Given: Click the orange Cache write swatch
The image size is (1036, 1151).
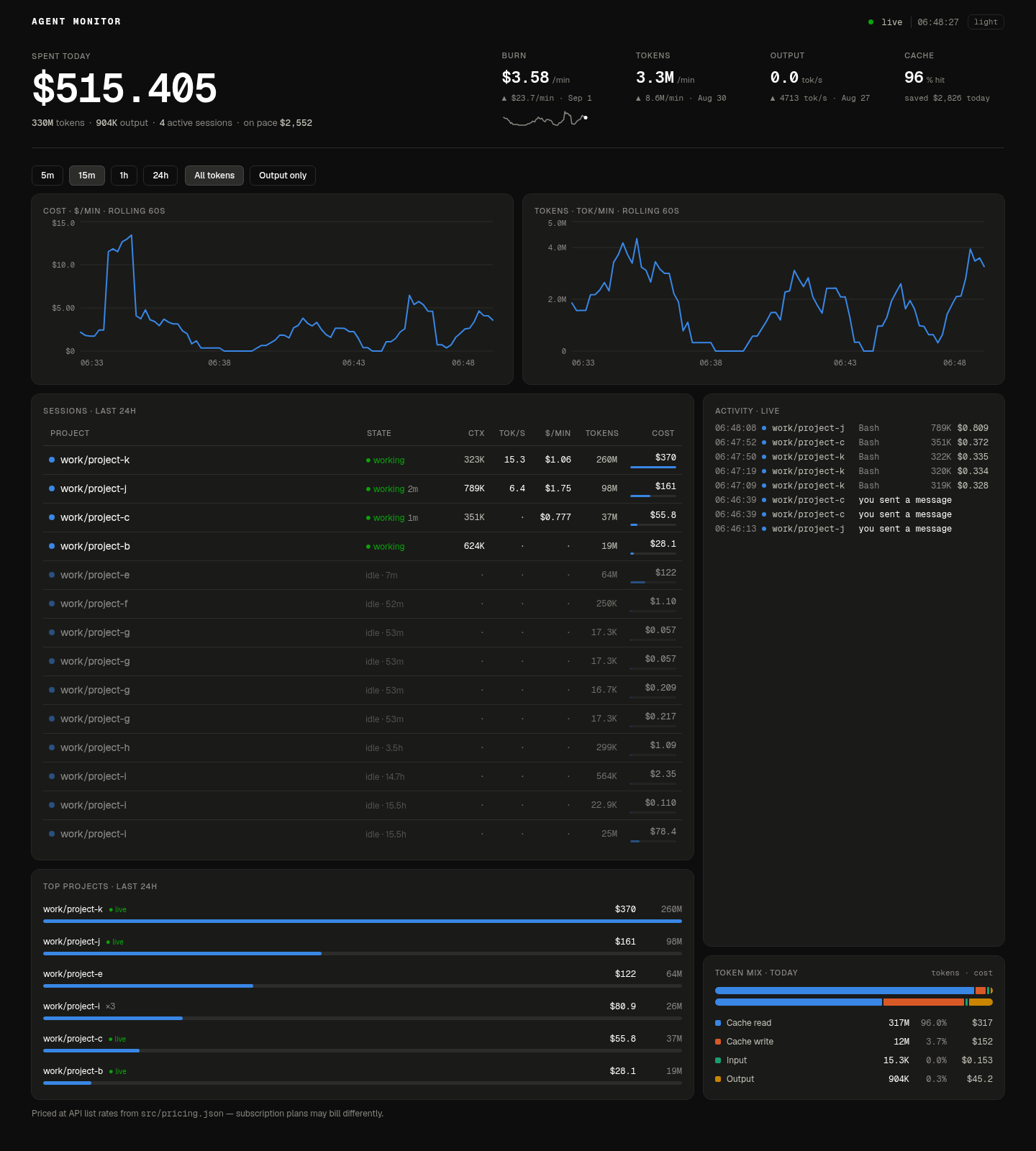Looking at the screenshot, I should point(718,1042).
